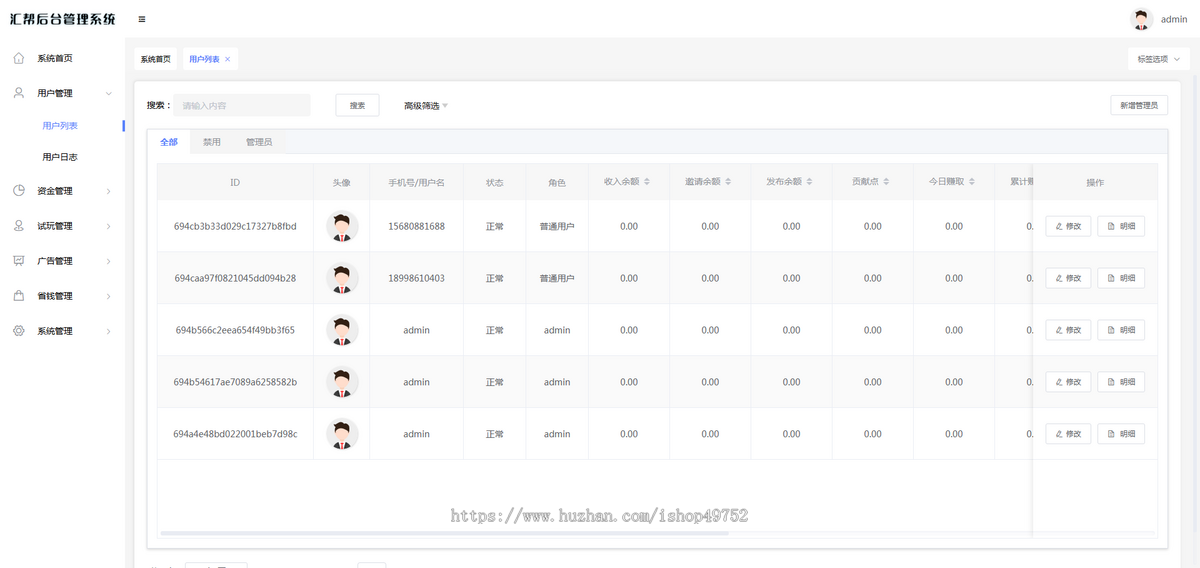Click the ID column header

point(235,183)
